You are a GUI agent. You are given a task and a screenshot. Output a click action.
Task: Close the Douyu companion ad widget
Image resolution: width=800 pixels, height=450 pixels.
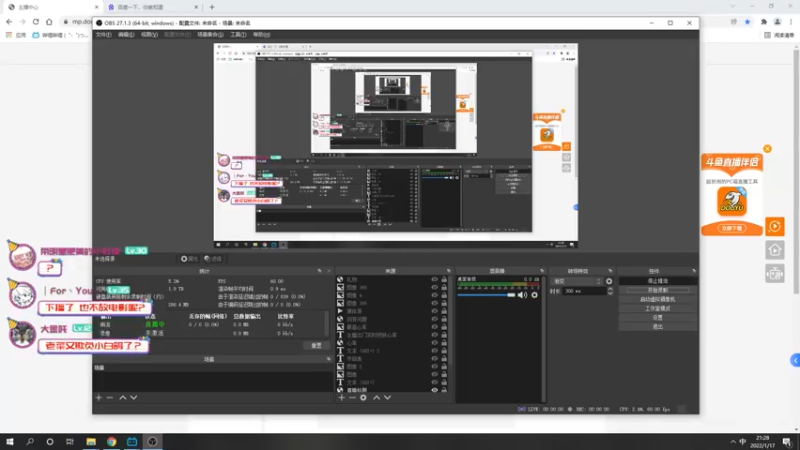click(767, 149)
